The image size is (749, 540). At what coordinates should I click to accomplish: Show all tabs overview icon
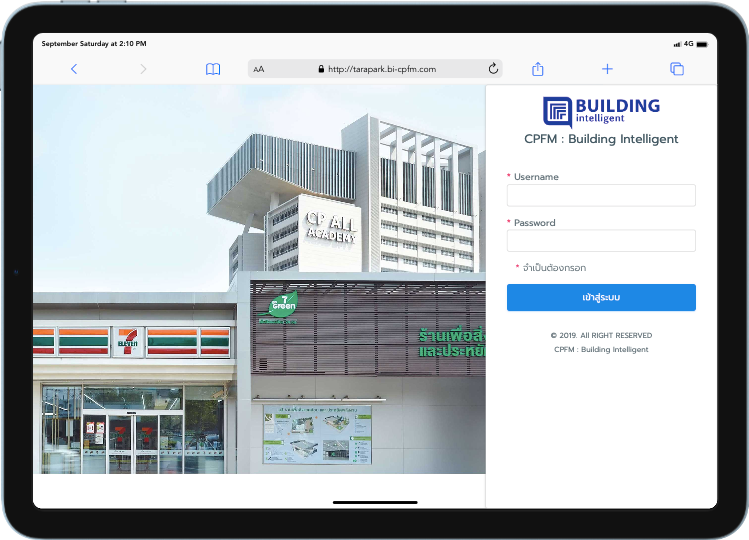coord(677,69)
